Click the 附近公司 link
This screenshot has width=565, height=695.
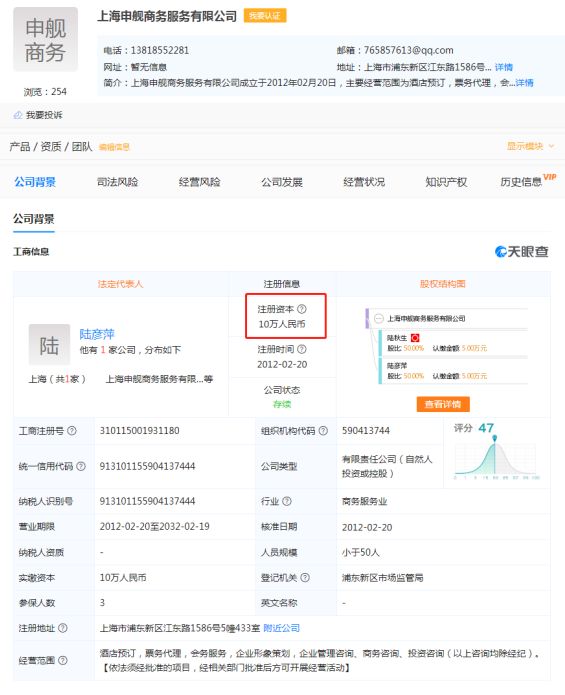[281, 628]
